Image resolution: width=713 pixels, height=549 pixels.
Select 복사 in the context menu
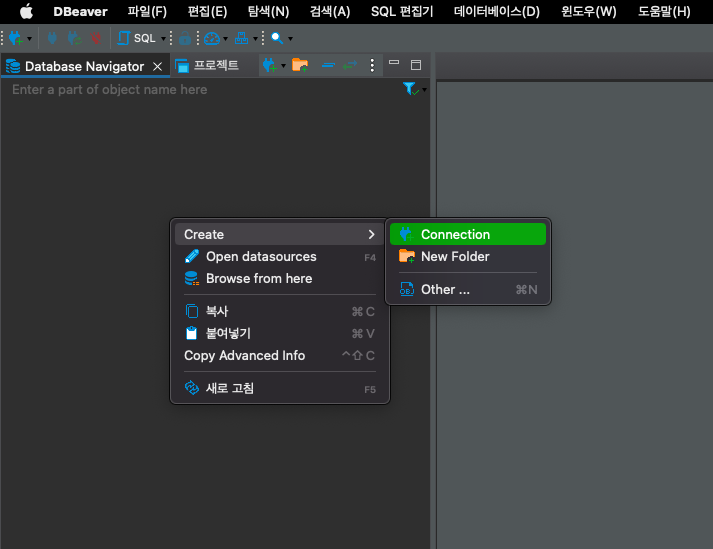(280, 312)
